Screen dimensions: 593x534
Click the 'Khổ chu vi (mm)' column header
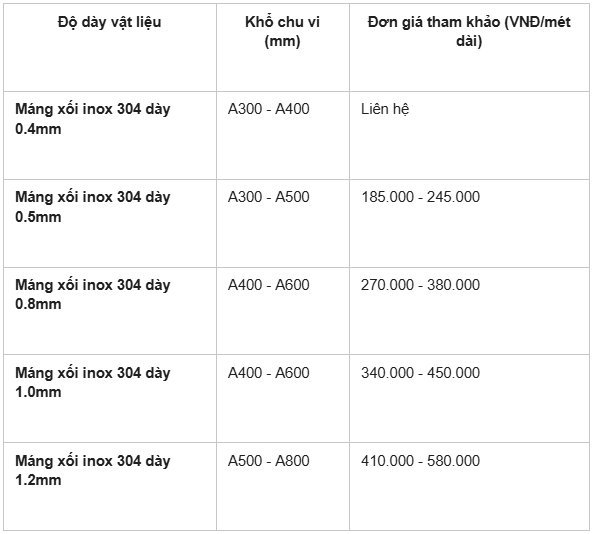click(x=283, y=48)
